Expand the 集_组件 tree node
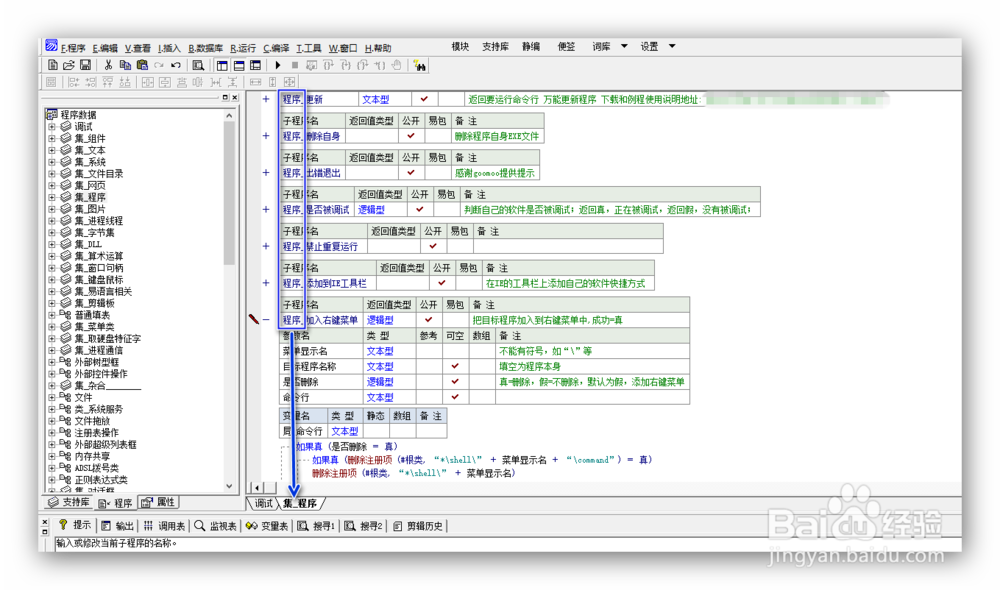Viewport: 1000px width, 590px height. (52, 138)
